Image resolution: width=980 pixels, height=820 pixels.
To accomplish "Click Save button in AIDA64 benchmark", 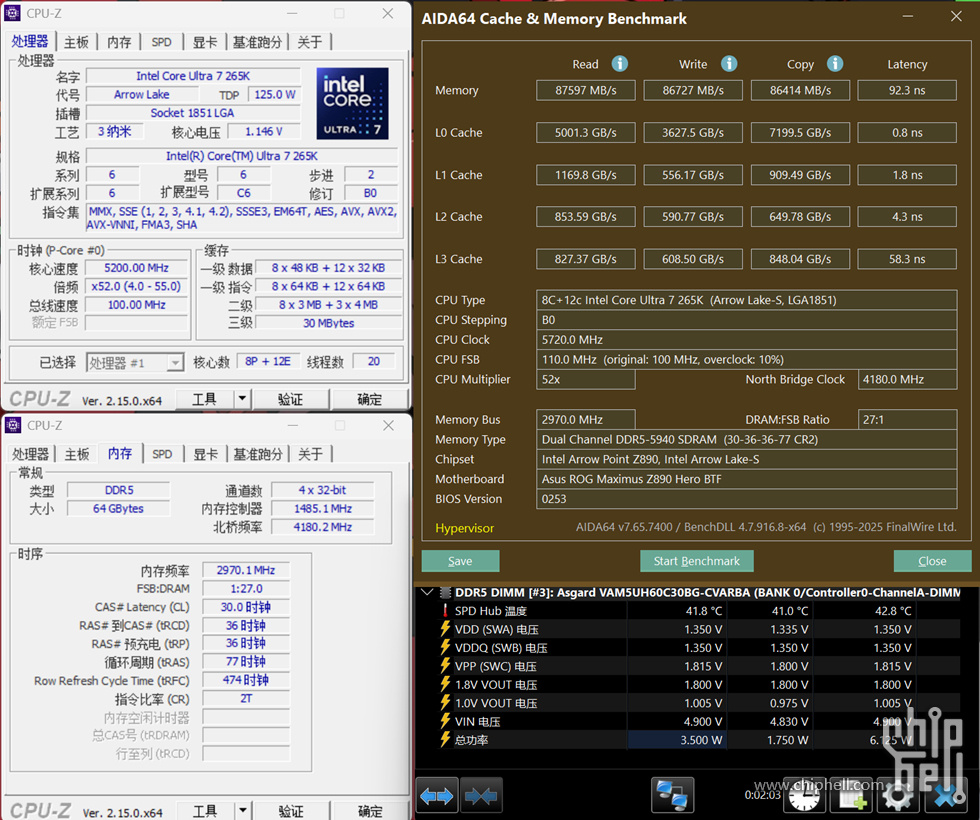I will pos(461,561).
